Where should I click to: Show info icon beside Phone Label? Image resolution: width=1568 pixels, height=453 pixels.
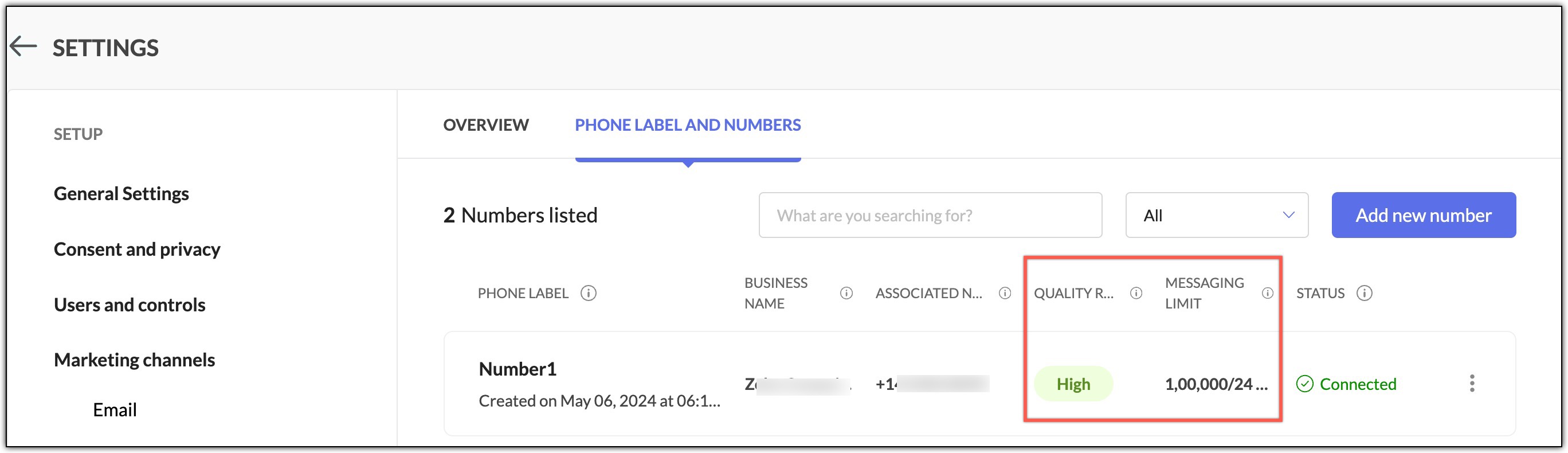pyautogui.click(x=588, y=294)
